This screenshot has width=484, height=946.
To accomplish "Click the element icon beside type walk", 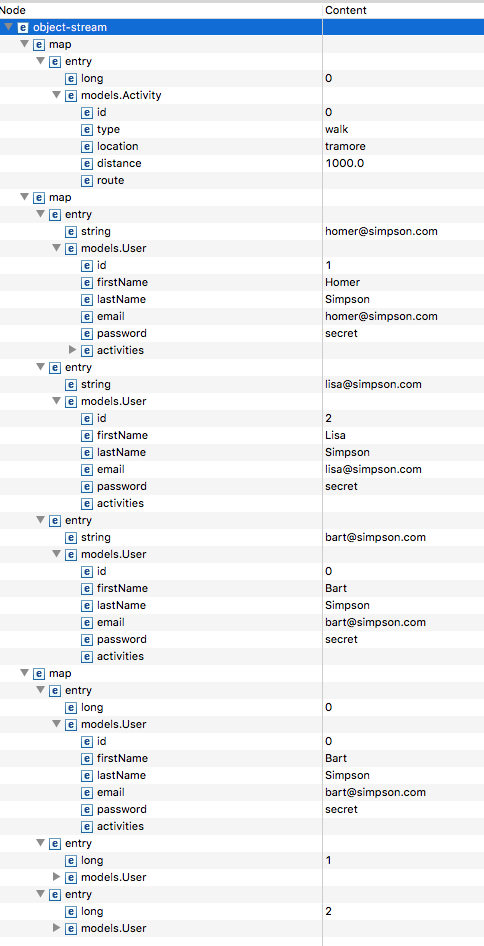I will (87, 130).
